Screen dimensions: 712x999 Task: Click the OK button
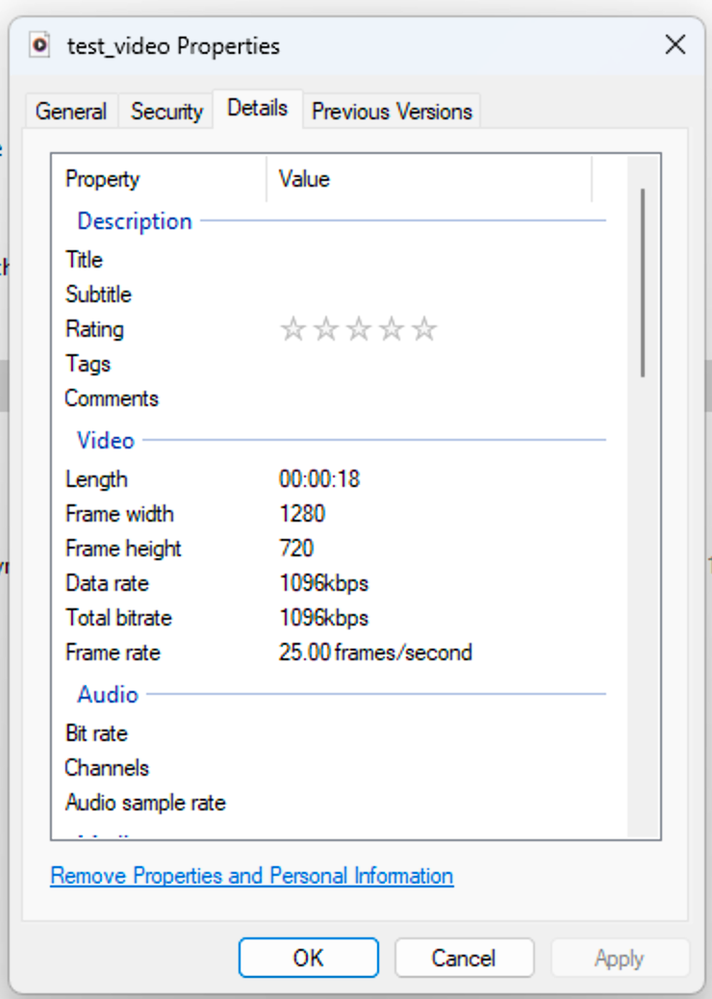tap(308, 957)
